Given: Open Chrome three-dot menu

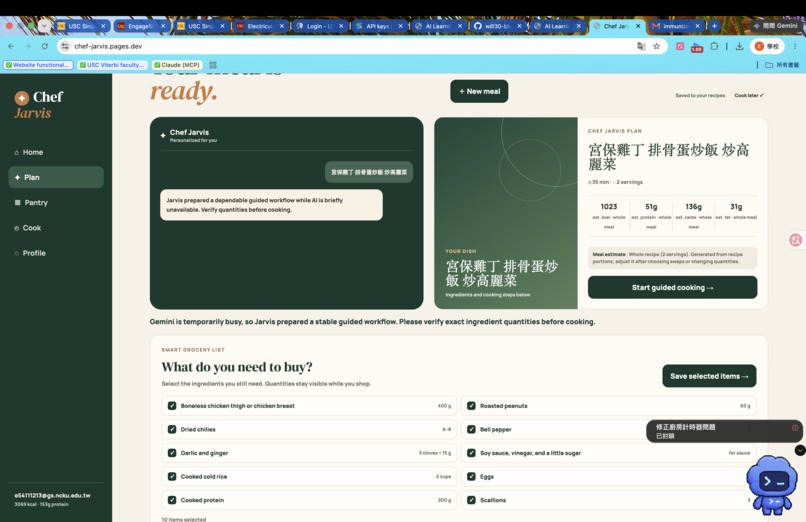Looking at the screenshot, I should [795, 46].
